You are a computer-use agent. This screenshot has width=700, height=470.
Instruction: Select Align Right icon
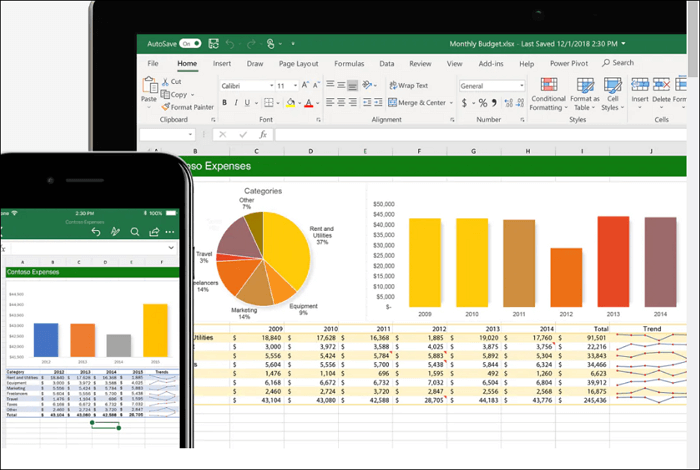click(353, 102)
